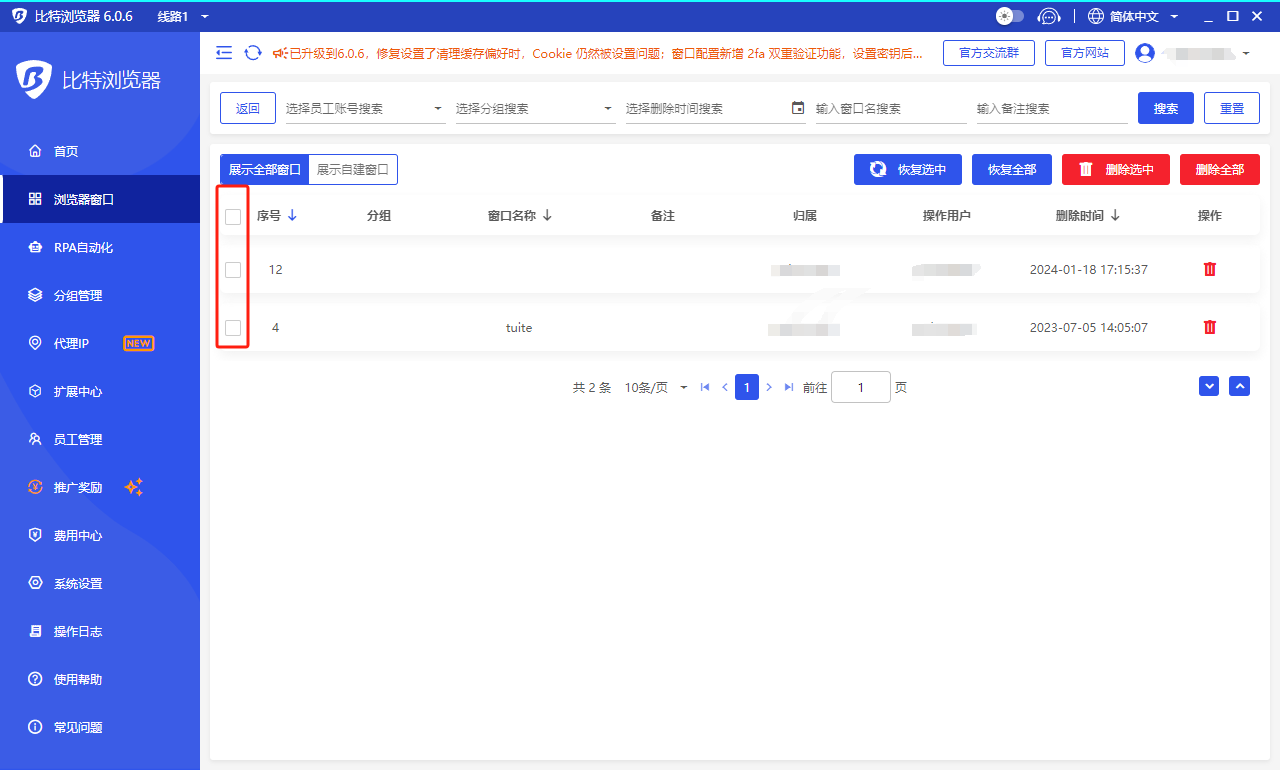Check the checkbox for row 12
Viewport: 1280px width, 770px height.
click(233, 270)
